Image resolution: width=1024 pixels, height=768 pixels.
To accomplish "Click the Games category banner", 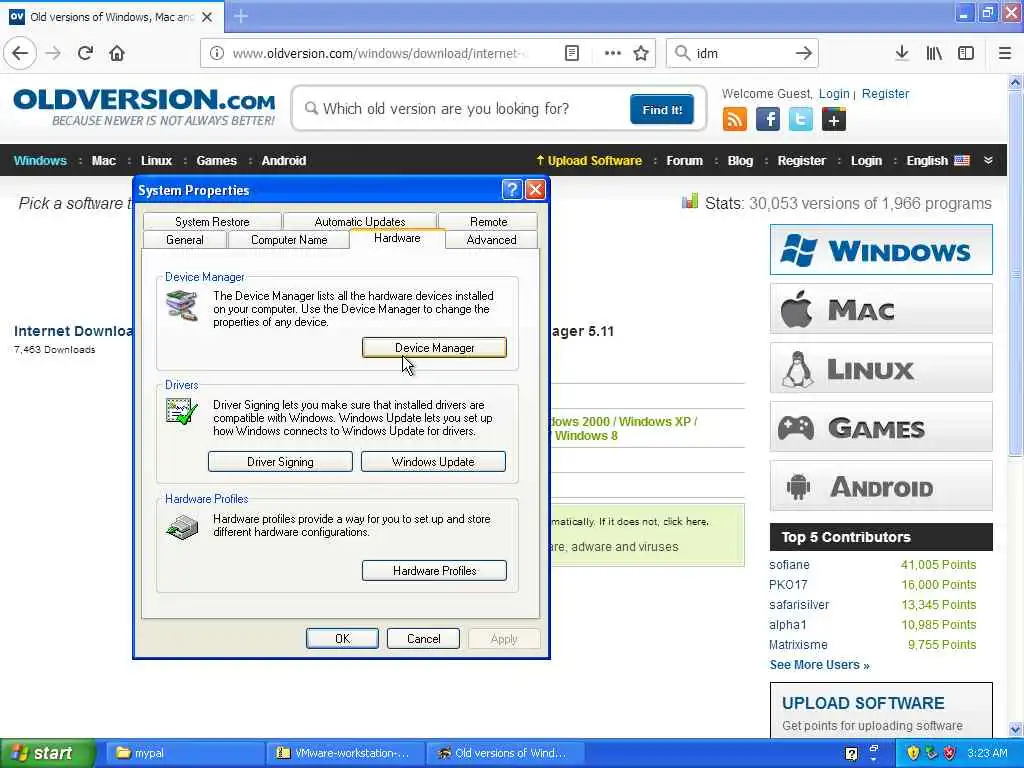I will tap(881, 427).
